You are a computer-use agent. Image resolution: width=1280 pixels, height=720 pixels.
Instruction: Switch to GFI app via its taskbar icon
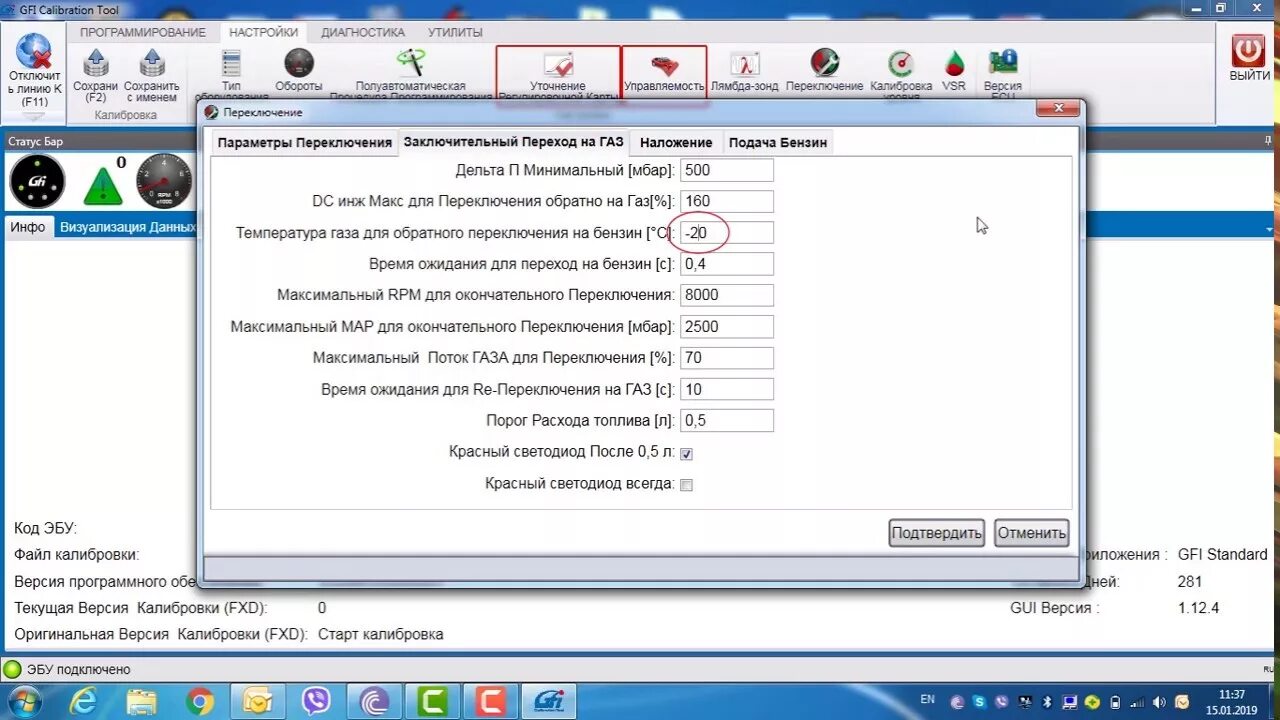point(549,702)
